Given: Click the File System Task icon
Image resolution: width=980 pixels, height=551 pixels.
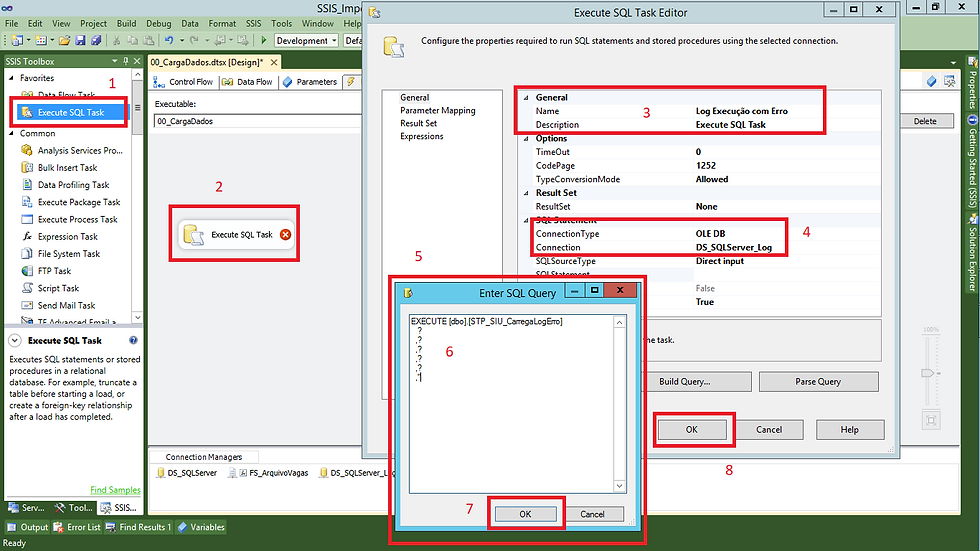Looking at the screenshot, I should click(27, 254).
